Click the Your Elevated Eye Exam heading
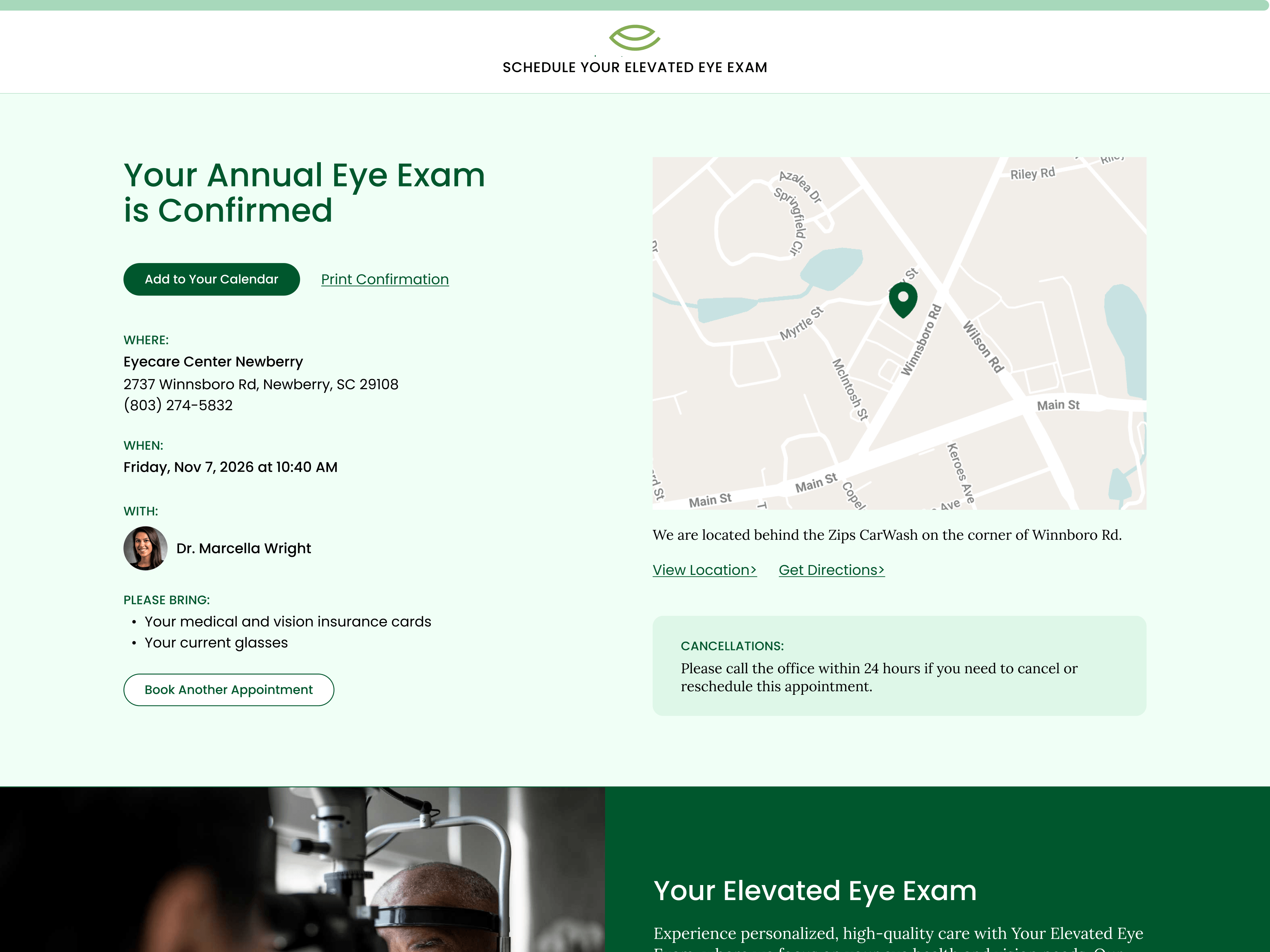 (815, 891)
